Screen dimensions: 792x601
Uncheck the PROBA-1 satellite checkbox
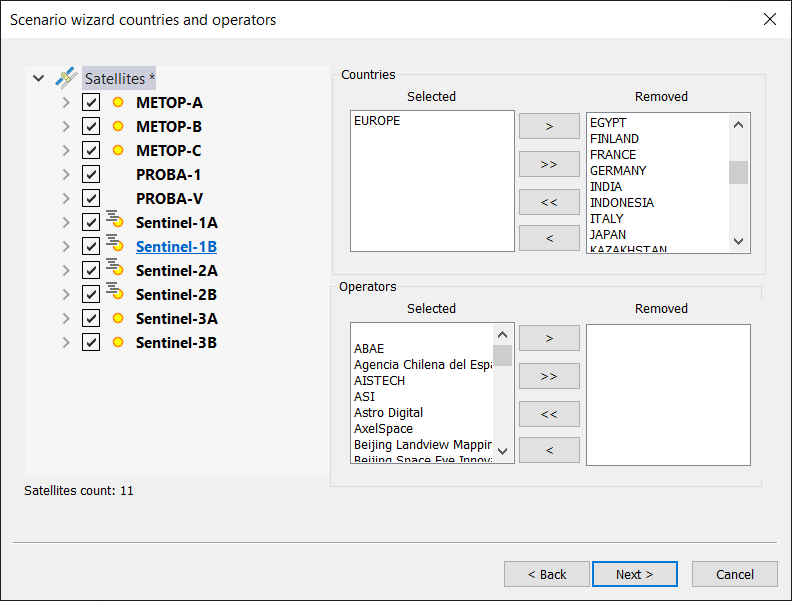(91, 174)
